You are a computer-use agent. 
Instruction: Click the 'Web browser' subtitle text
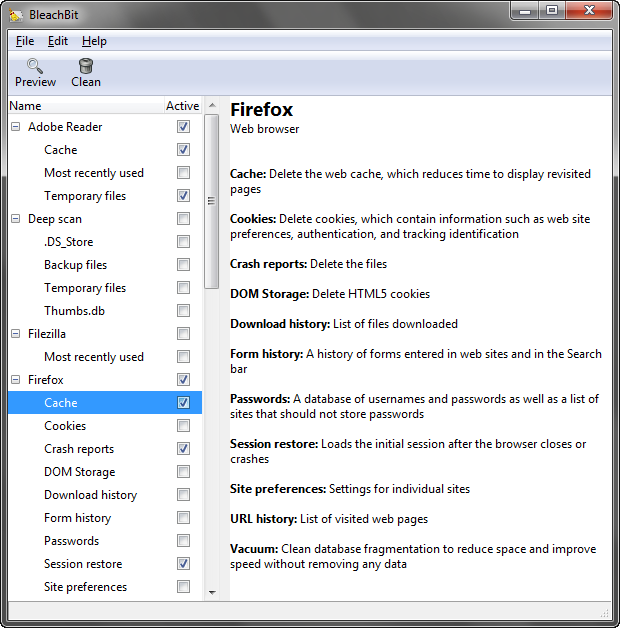tap(264, 129)
